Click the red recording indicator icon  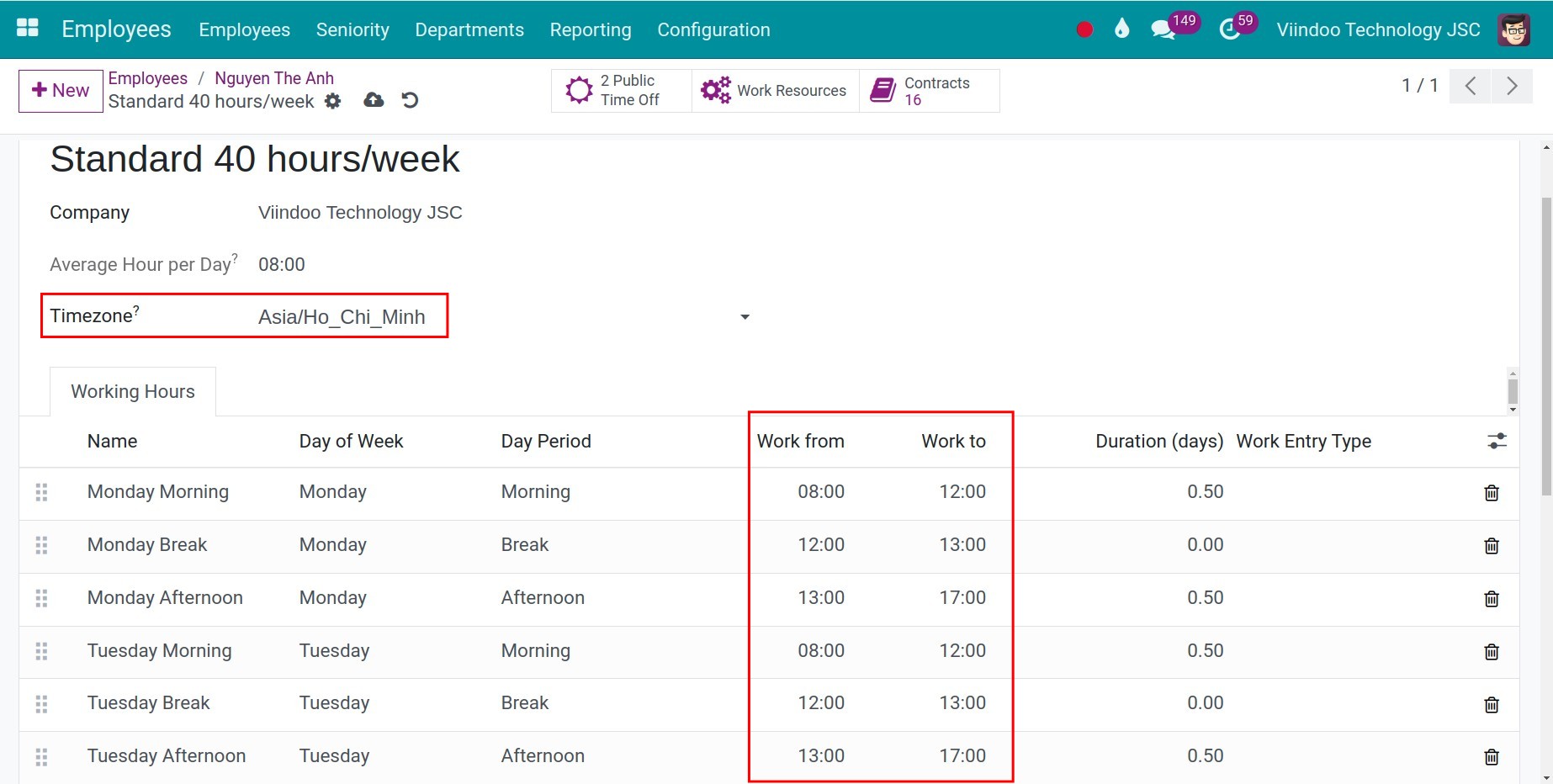coord(1084,30)
